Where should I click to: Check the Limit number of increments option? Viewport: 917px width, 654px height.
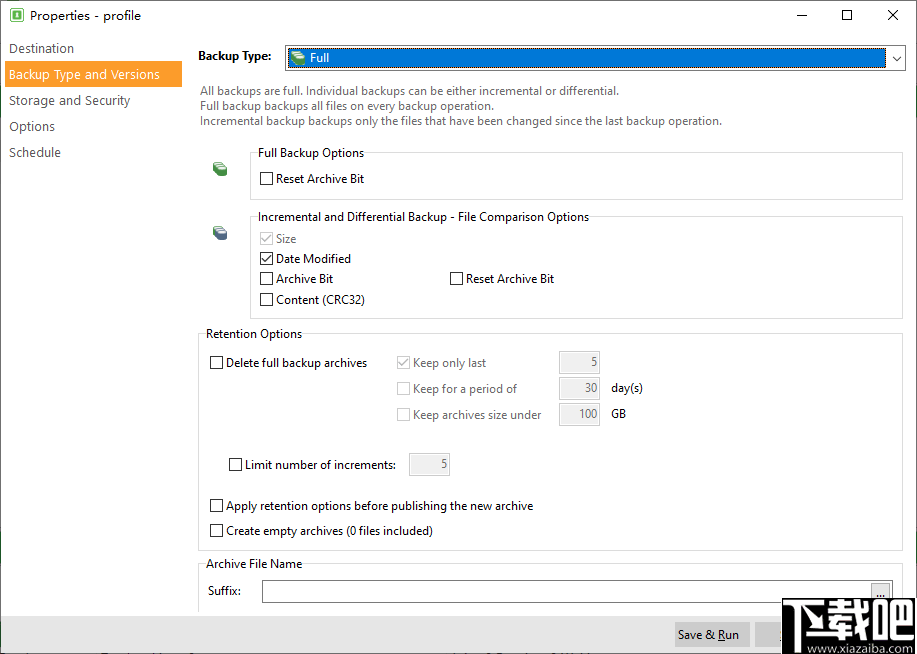236,465
